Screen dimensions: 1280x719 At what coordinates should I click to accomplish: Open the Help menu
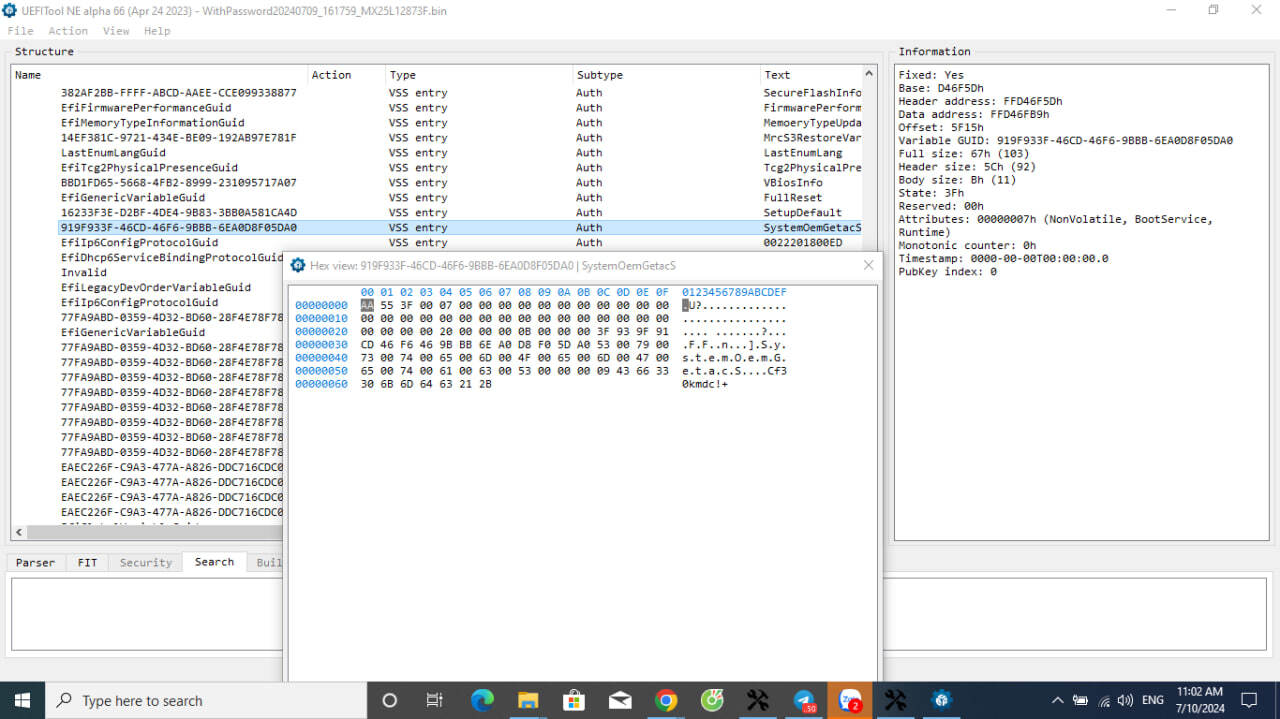pos(157,31)
